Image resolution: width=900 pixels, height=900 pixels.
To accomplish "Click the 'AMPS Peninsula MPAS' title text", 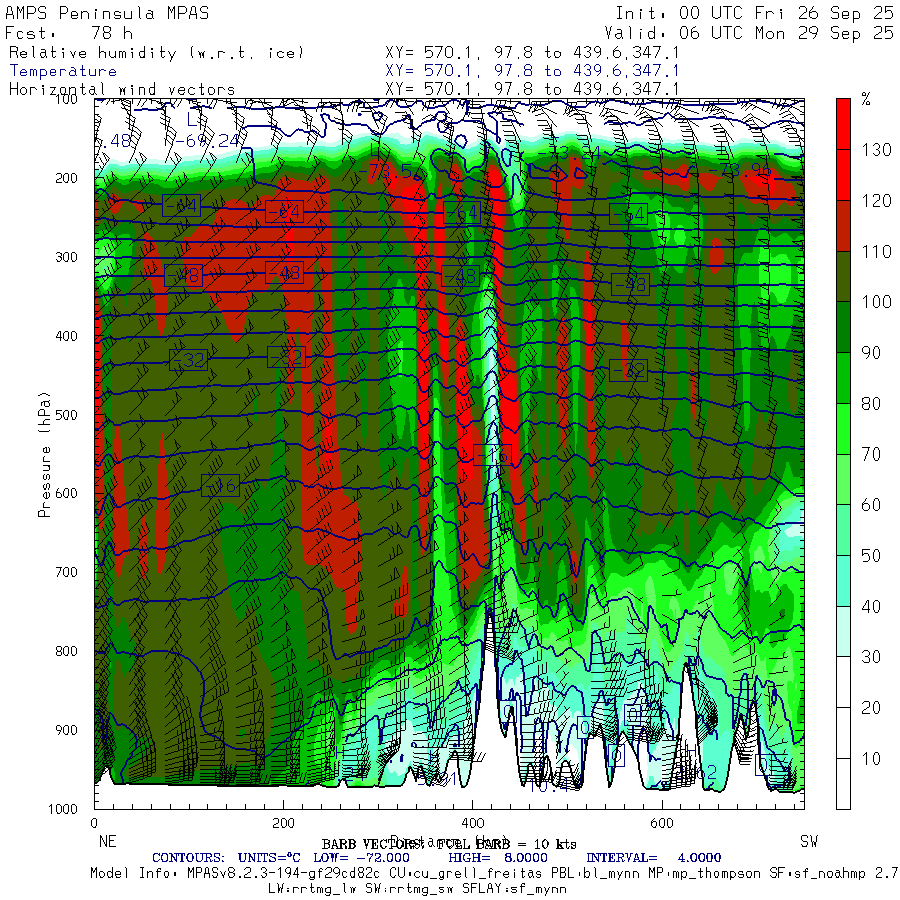I will (x=107, y=13).
